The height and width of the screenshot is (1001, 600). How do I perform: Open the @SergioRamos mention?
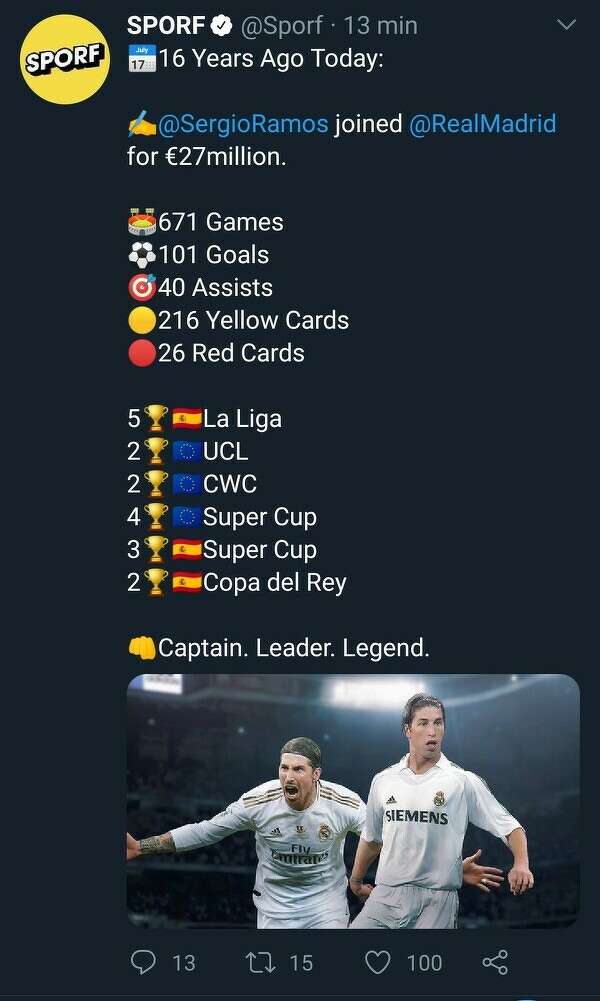243,124
